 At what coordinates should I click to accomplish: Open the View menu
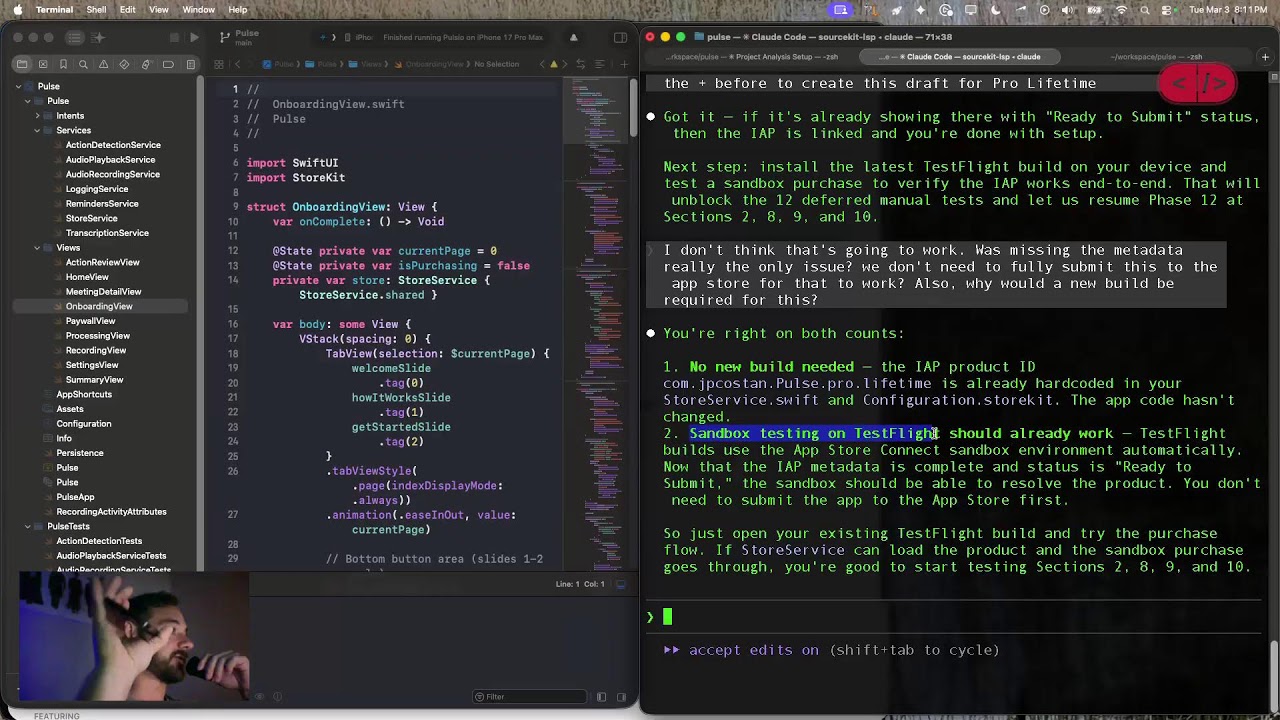[159, 10]
